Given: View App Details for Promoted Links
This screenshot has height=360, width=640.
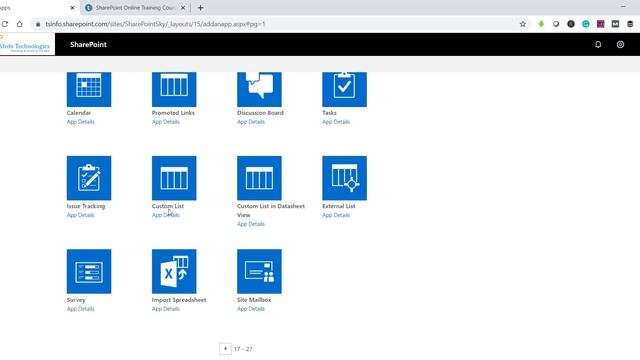Looking at the screenshot, I should 166,122.
